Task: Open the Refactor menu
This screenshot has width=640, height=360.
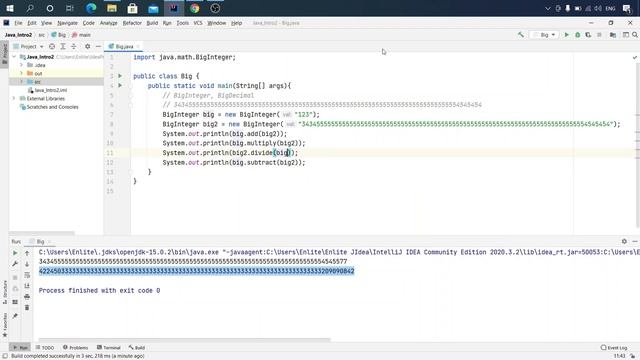Action: tap(132, 23)
